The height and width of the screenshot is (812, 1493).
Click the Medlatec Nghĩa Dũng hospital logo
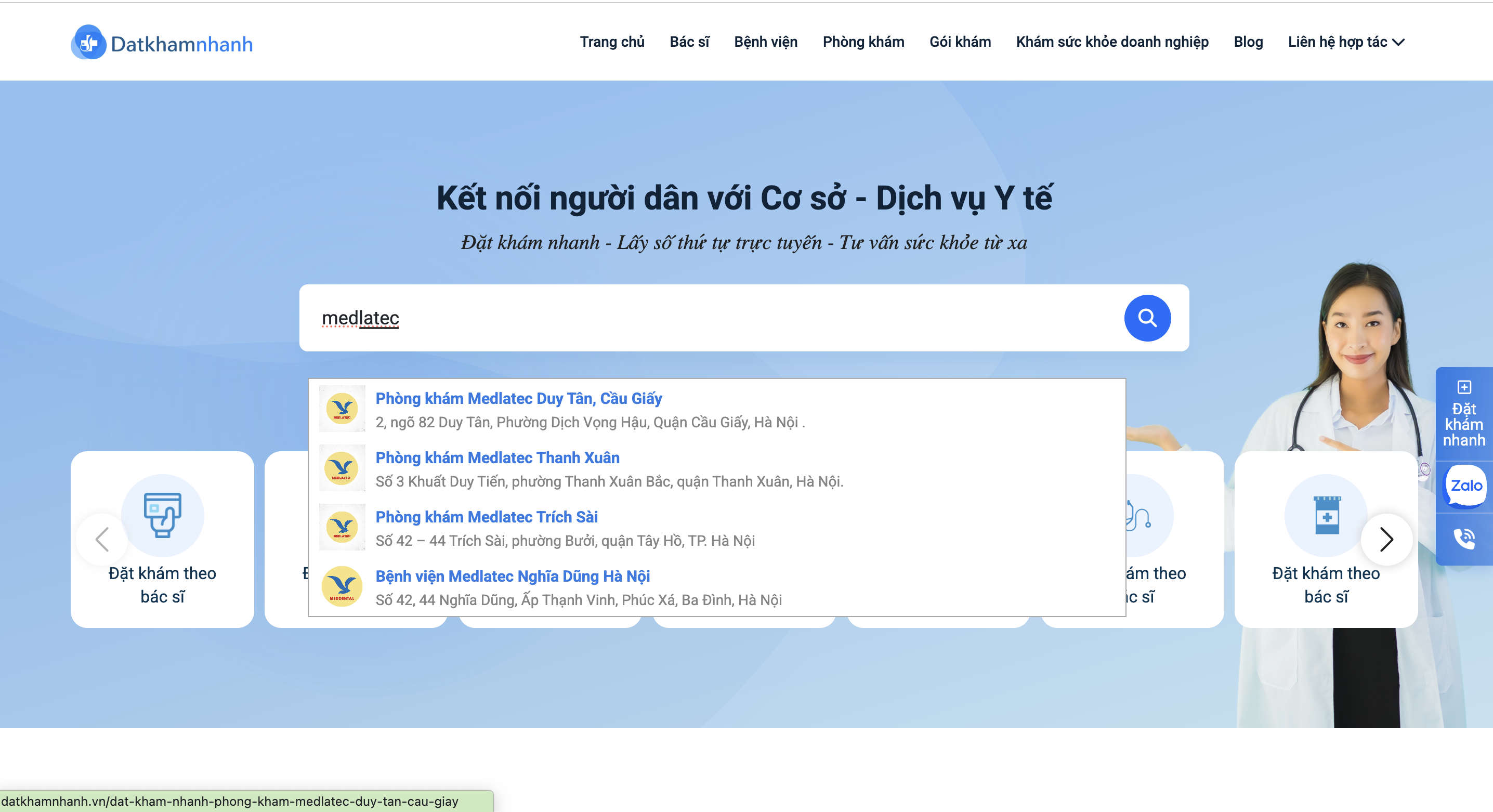point(342,586)
